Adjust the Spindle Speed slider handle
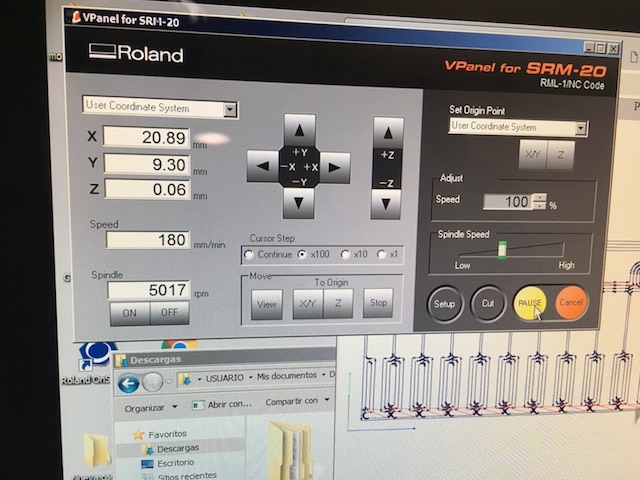This screenshot has width=640, height=480. point(502,249)
